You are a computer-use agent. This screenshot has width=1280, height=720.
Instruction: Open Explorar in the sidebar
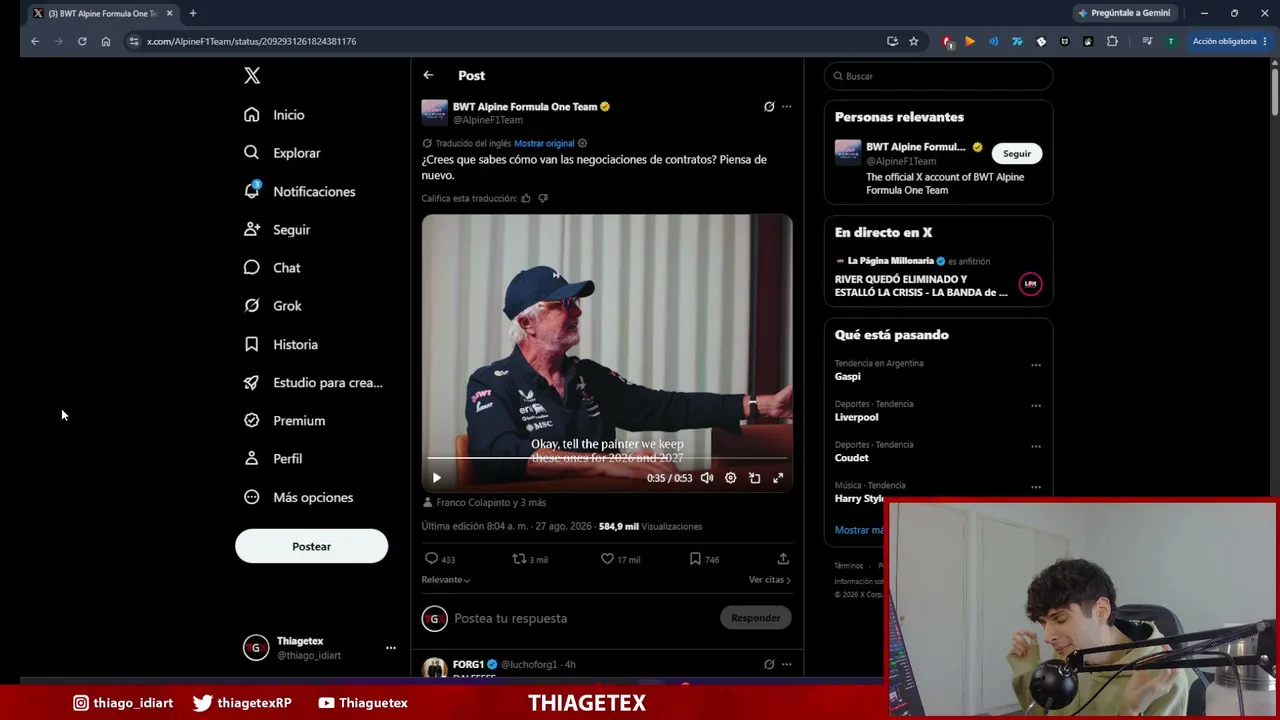(282, 153)
